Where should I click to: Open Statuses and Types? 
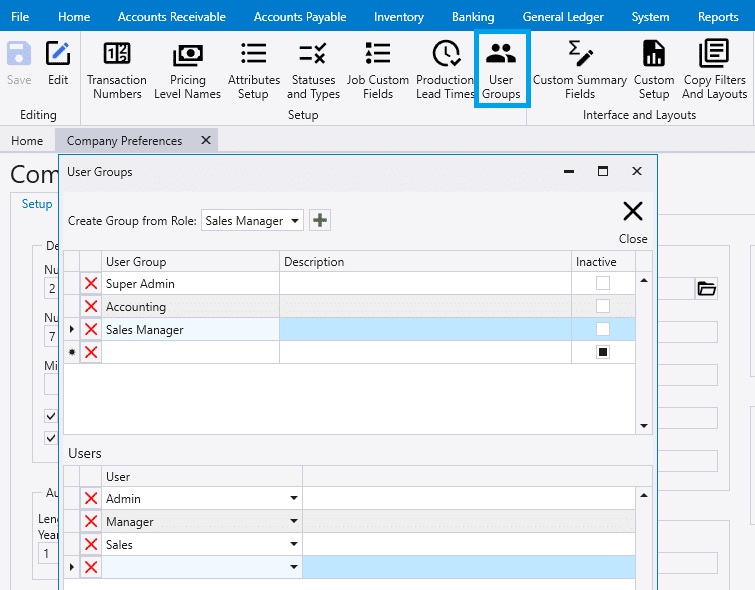pyautogui.click(x=313, y=70)
